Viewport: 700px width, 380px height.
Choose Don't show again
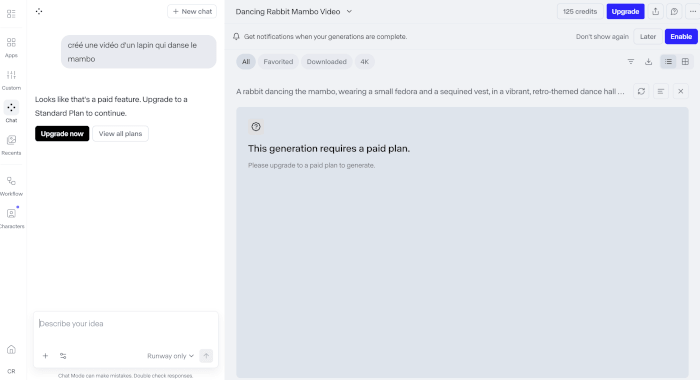point(602,37)
